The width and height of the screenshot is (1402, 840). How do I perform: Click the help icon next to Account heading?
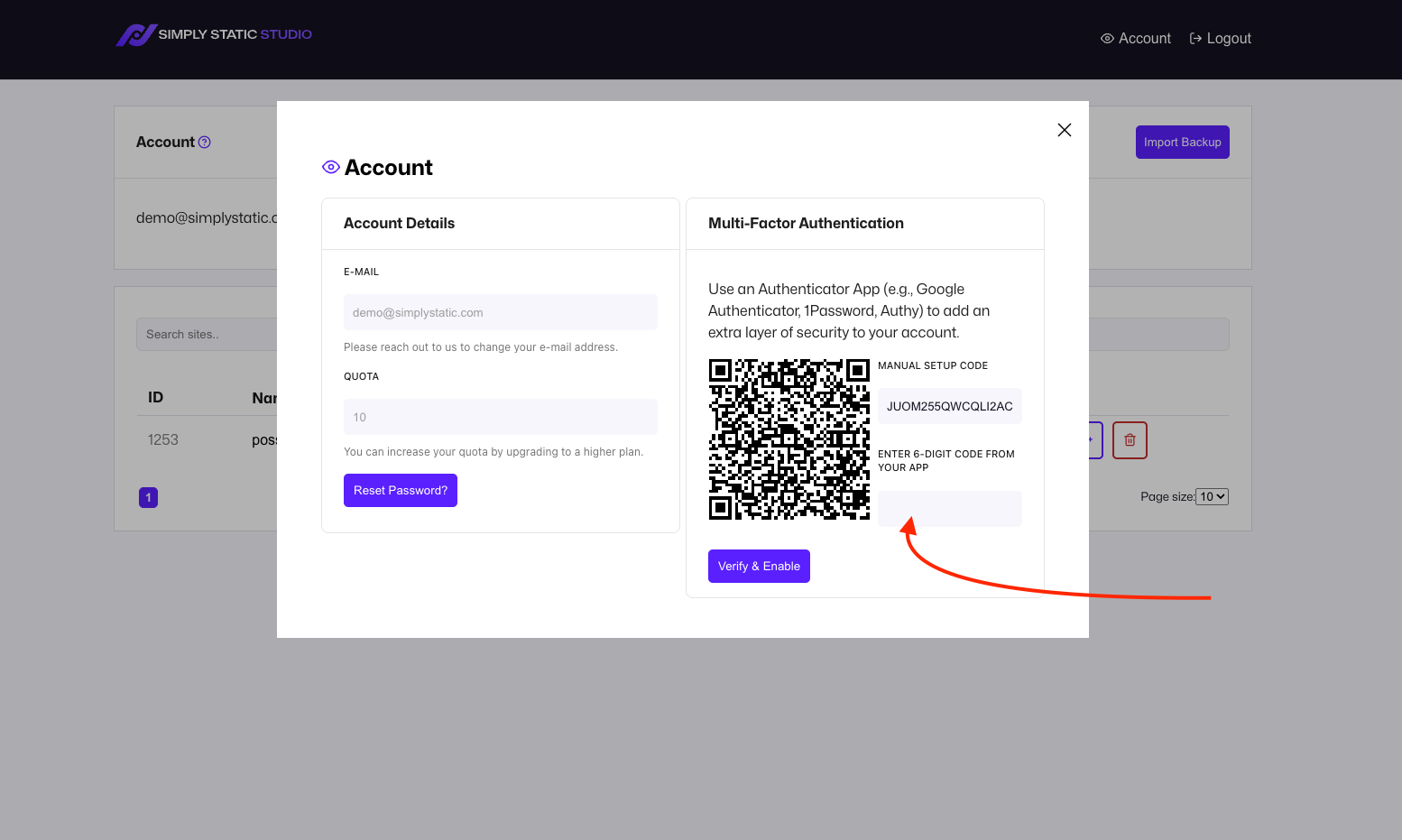click(205, 143)
